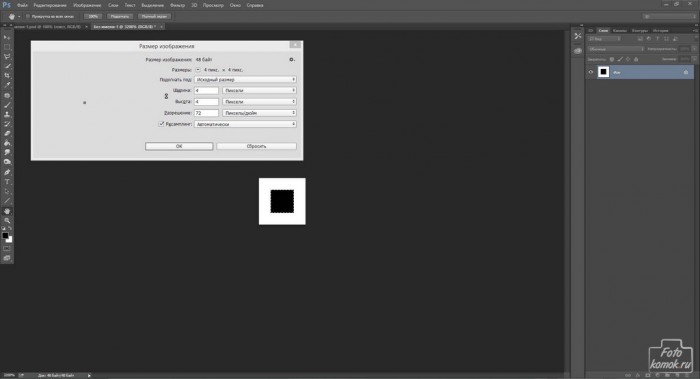700x379 pixels.
Task: Select the Horizontal Type tool
Action: click(x=7, y=182)
